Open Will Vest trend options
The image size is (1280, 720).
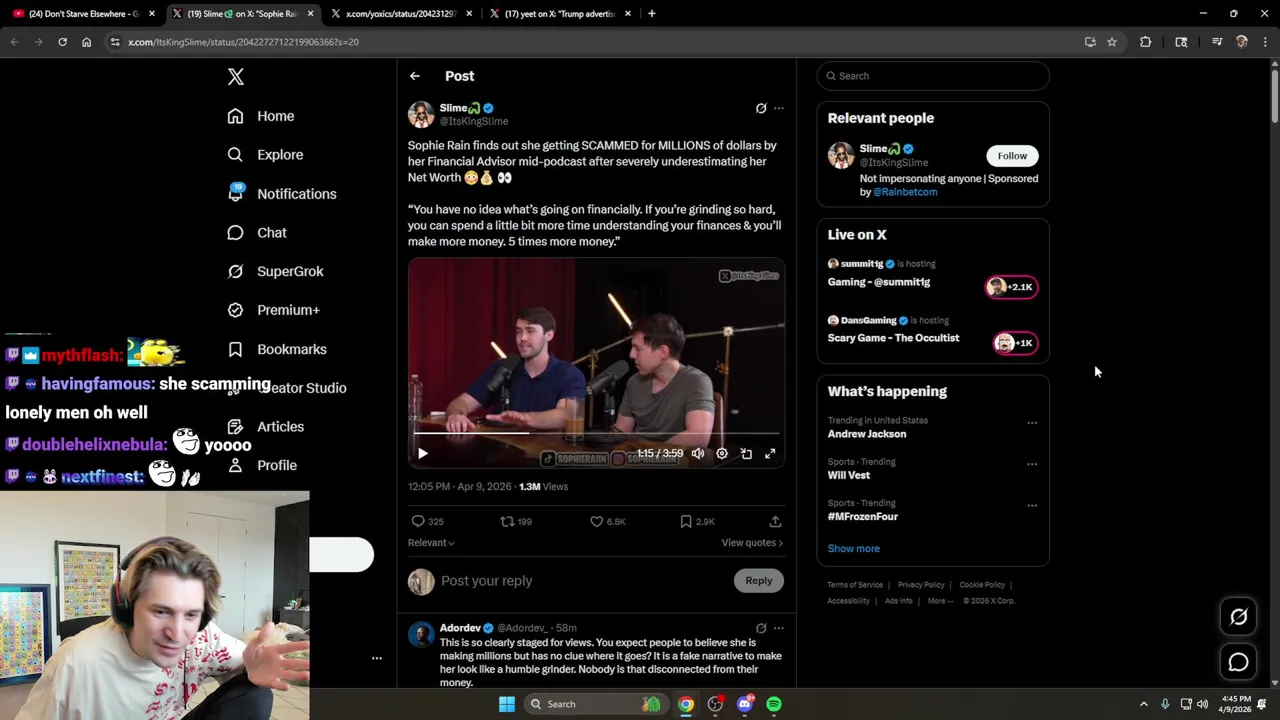(x=1032, y=465)
